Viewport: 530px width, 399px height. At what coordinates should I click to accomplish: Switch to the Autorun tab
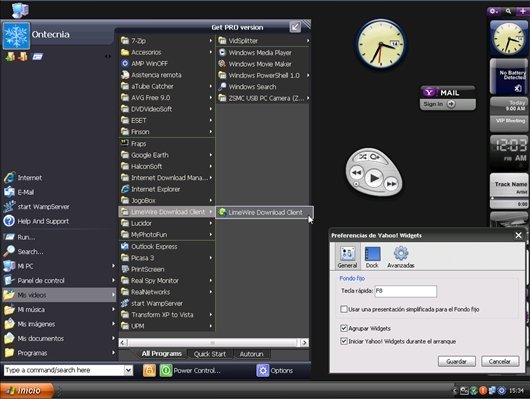click(x=251, y=354)
